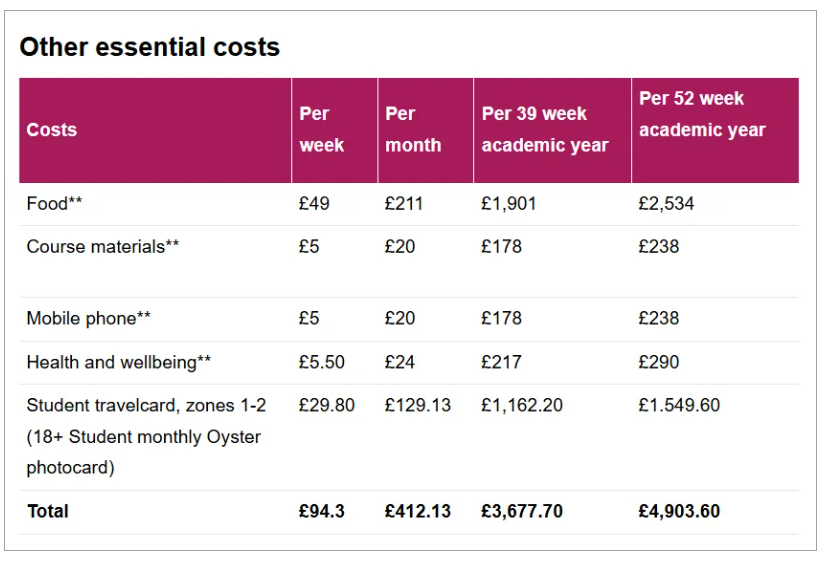This screenshot has height=562, width=829.
Task: Select the "Per 52 week academic year" header
Action: click(702, 114)
